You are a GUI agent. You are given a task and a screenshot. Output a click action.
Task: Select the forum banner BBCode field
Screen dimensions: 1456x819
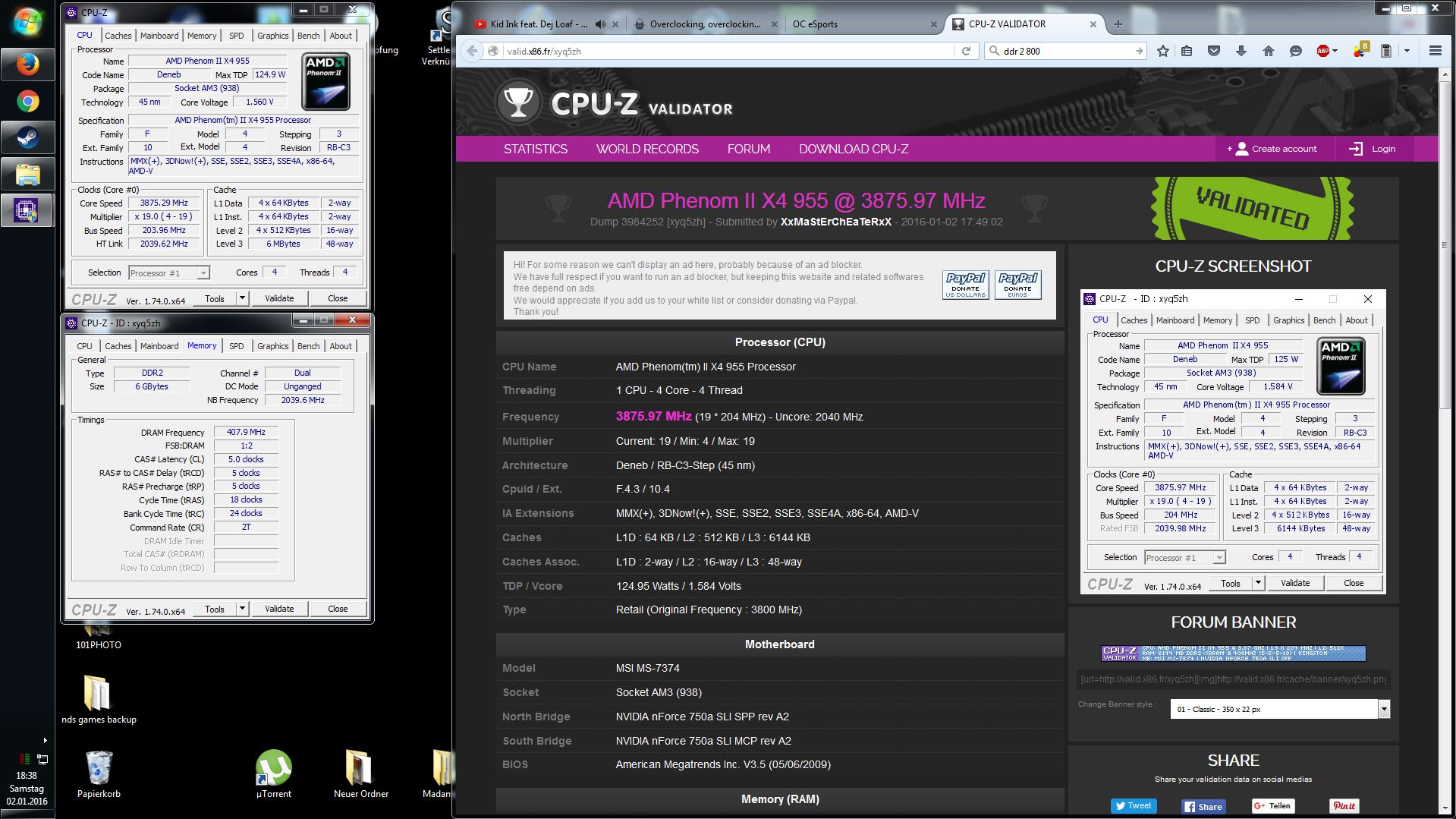tap(1233, 679)
